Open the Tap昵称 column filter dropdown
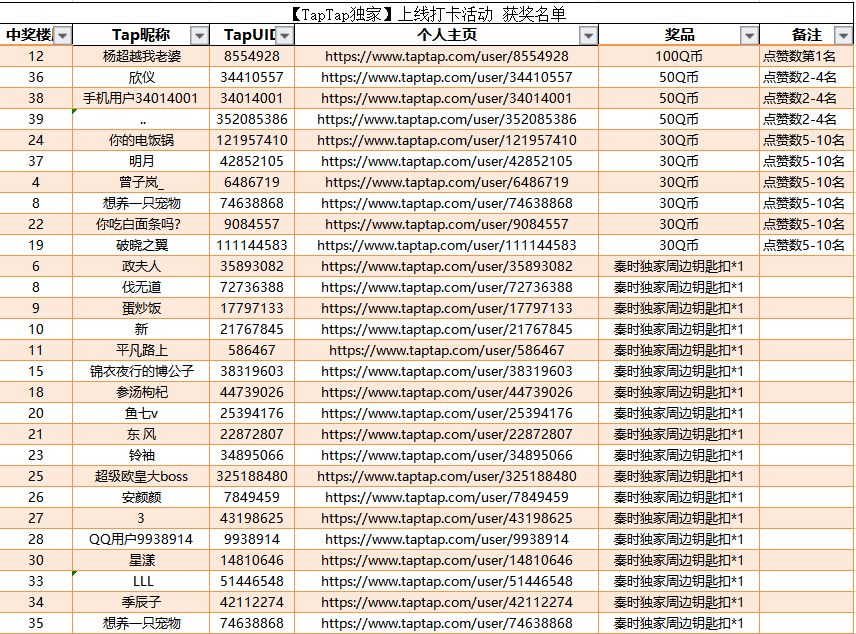The height and width of the screenshot is (634, 856). click(199, 36)
